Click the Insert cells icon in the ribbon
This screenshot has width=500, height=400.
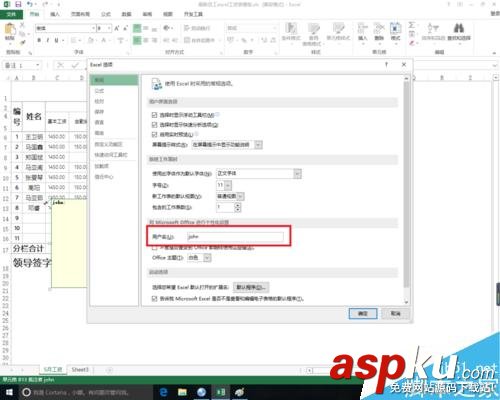(x=362, y=32)
